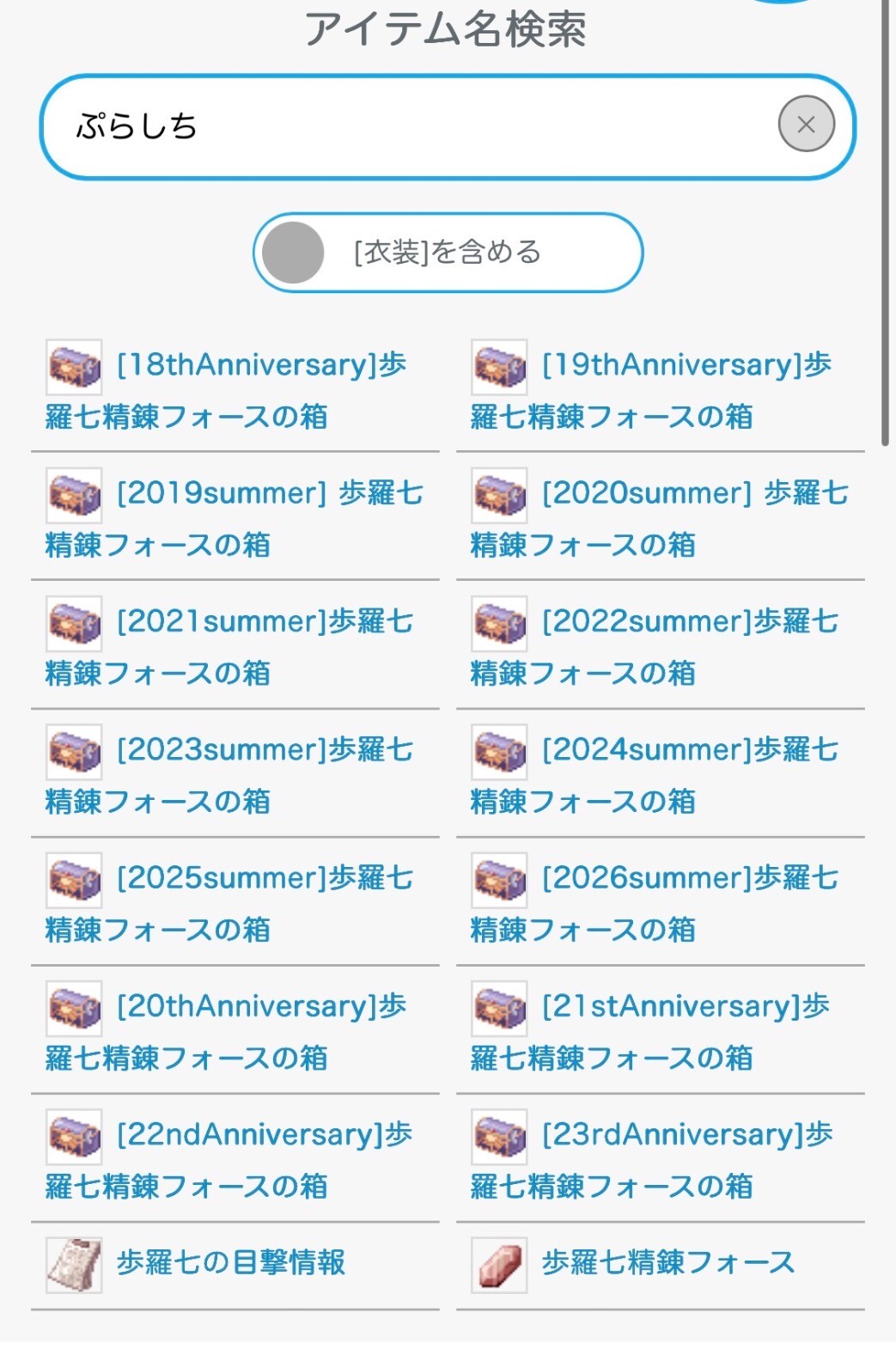Clear the search field with the X button
The height and width of the screenshot is (1349, 896).
coord(806,125)
